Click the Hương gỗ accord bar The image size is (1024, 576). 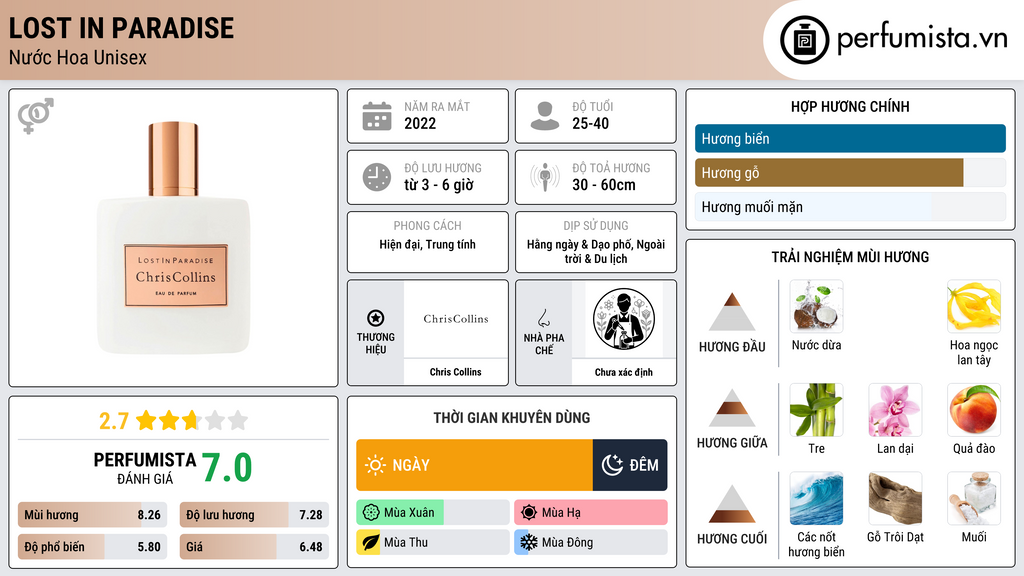[x=850, y=172]
